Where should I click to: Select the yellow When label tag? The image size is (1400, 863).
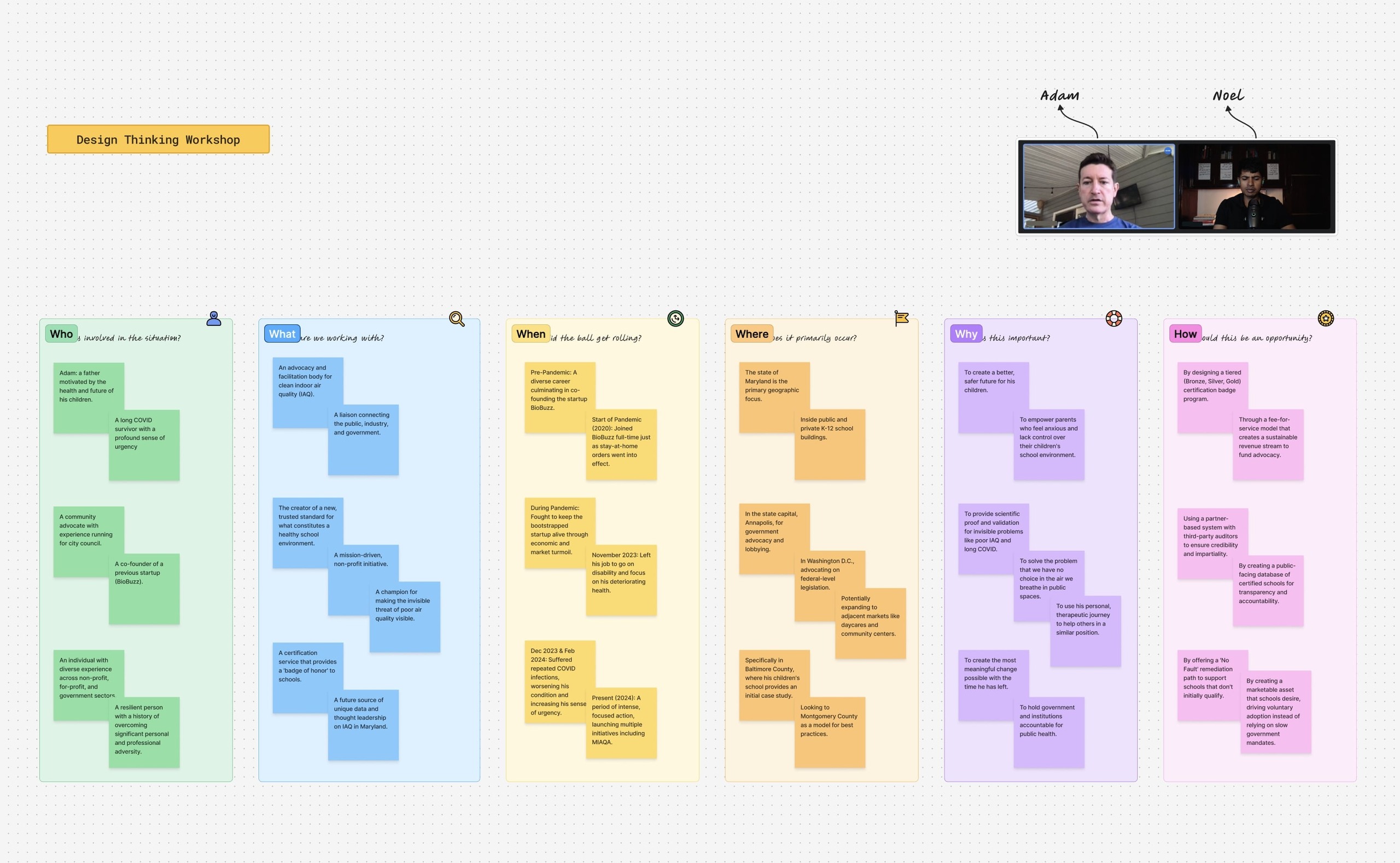[530, 334]
